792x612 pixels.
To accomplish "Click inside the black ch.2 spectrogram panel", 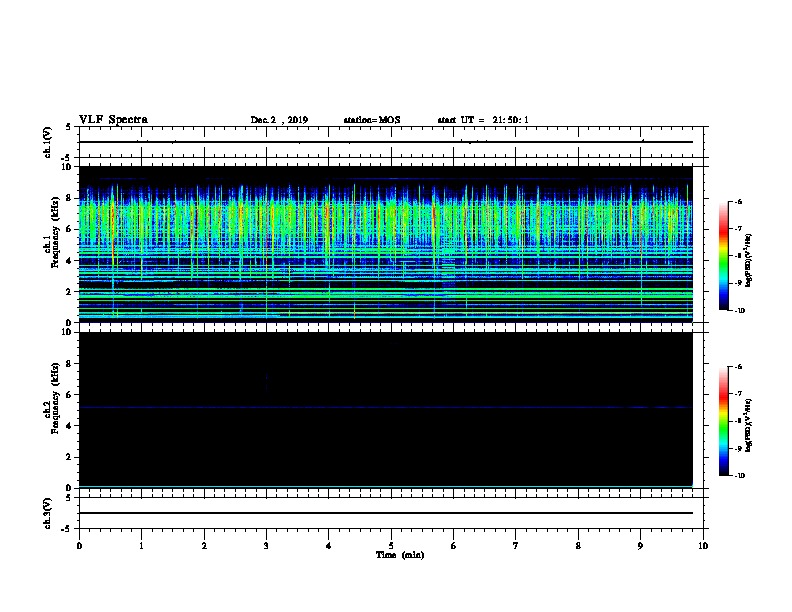I will (x=386, y=410).
